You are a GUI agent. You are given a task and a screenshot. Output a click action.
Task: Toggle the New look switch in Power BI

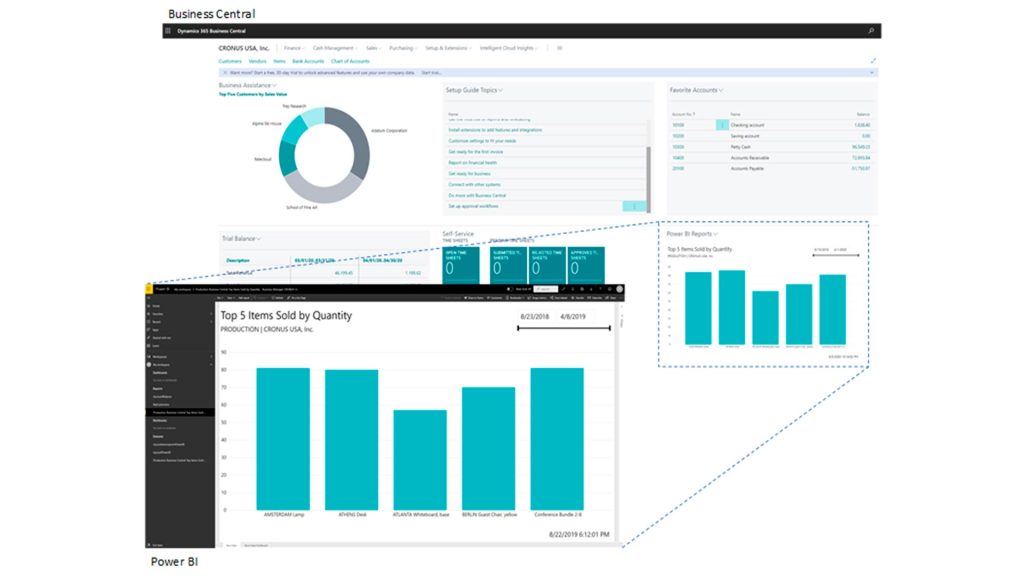[510, 289]
